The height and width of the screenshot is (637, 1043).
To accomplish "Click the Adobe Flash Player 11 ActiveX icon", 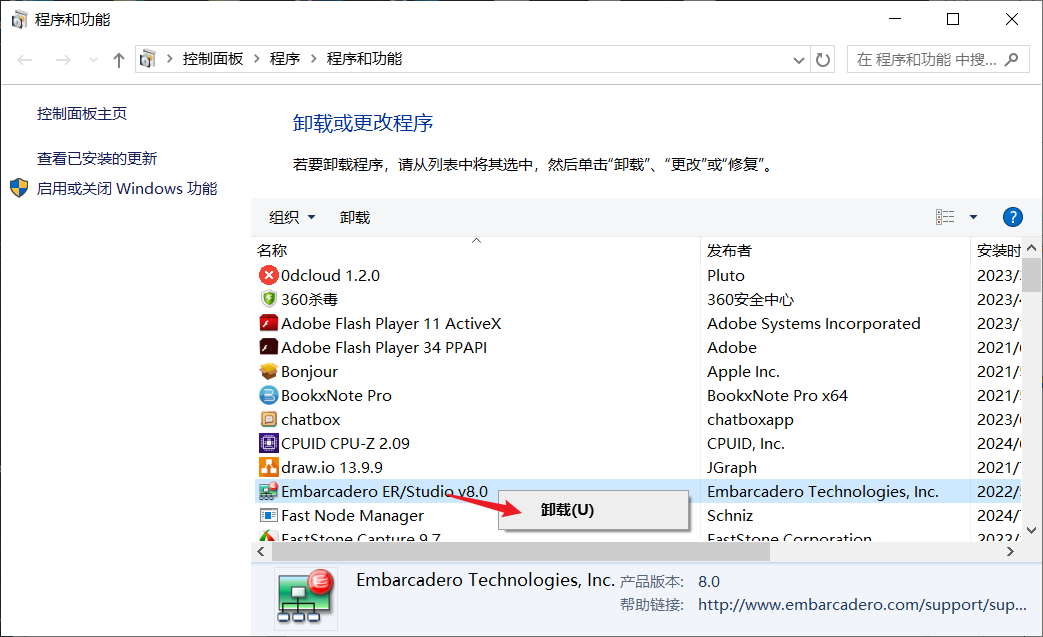I will [268, 323].
